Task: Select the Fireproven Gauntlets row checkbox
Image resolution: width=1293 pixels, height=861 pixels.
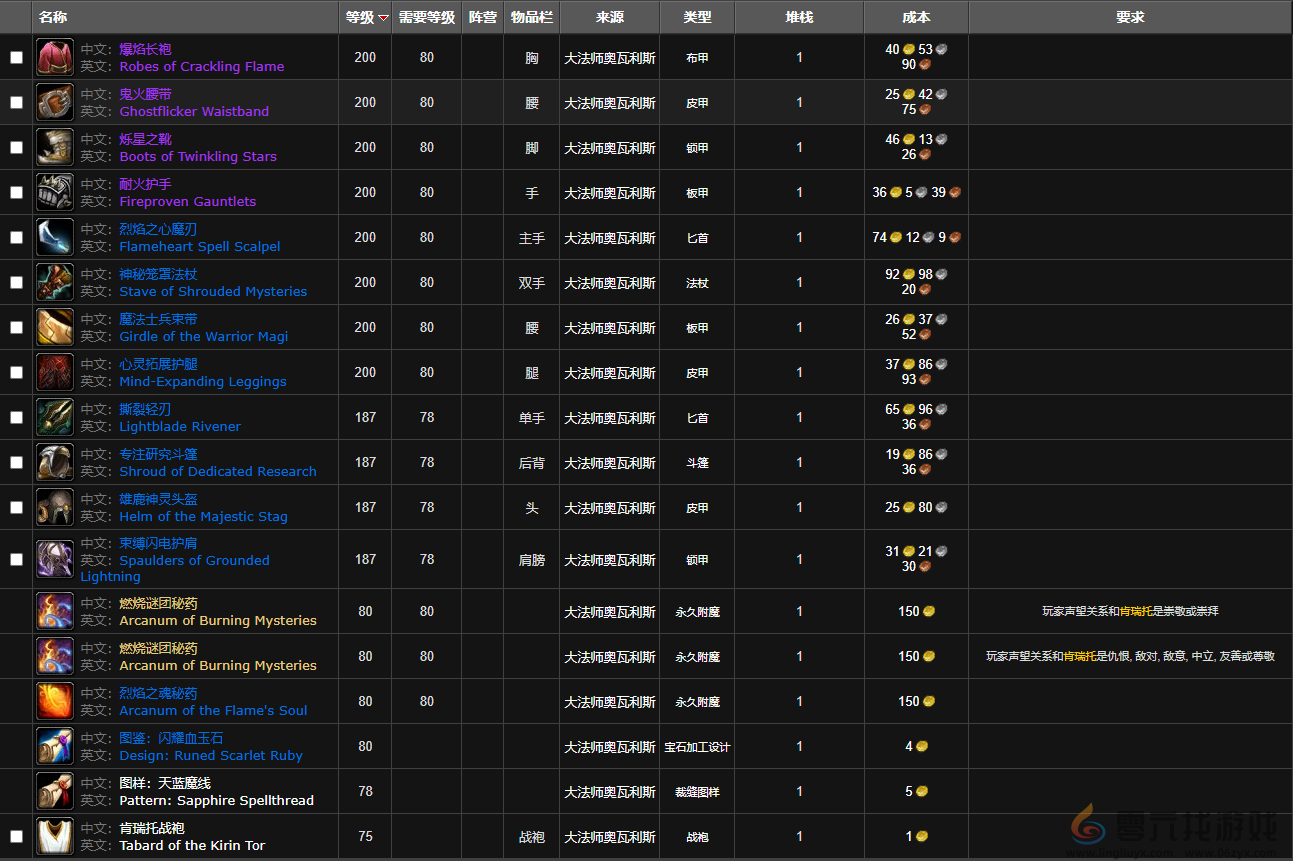Action: click(16, 192)
